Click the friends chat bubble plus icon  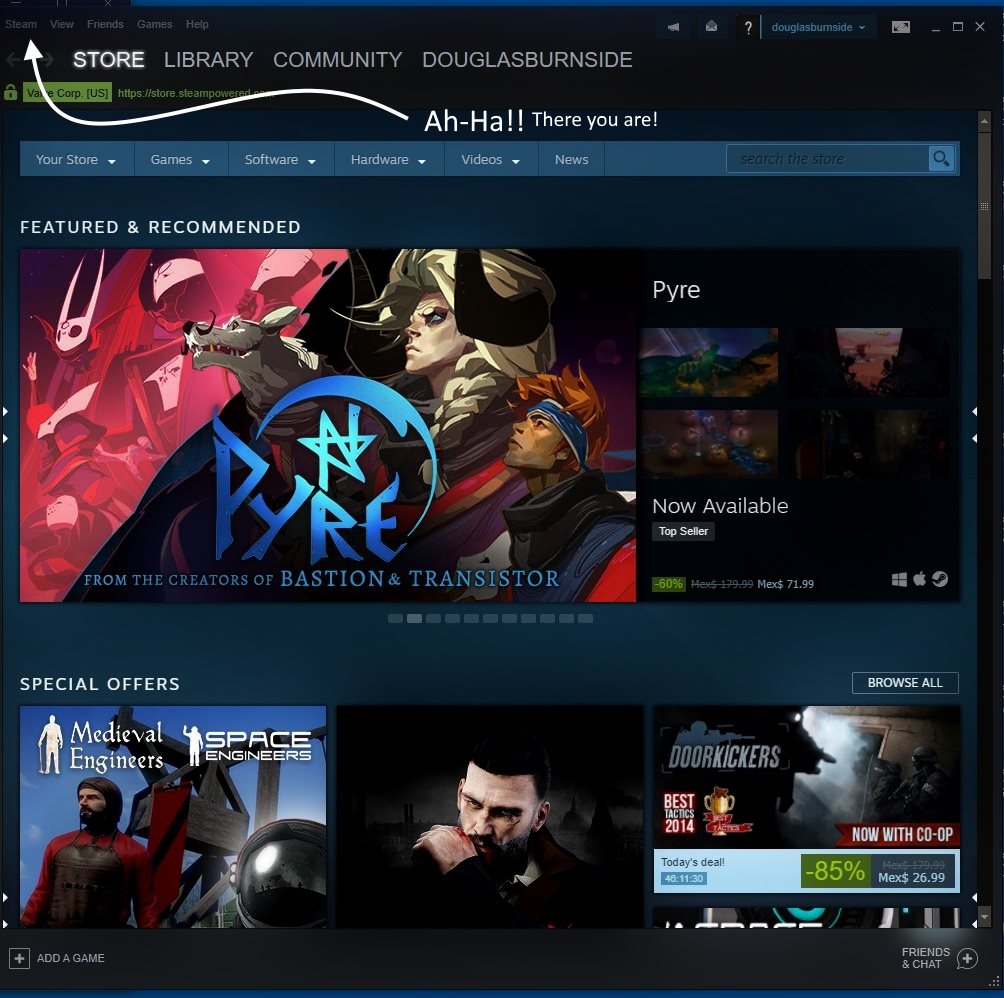point(968,959)
